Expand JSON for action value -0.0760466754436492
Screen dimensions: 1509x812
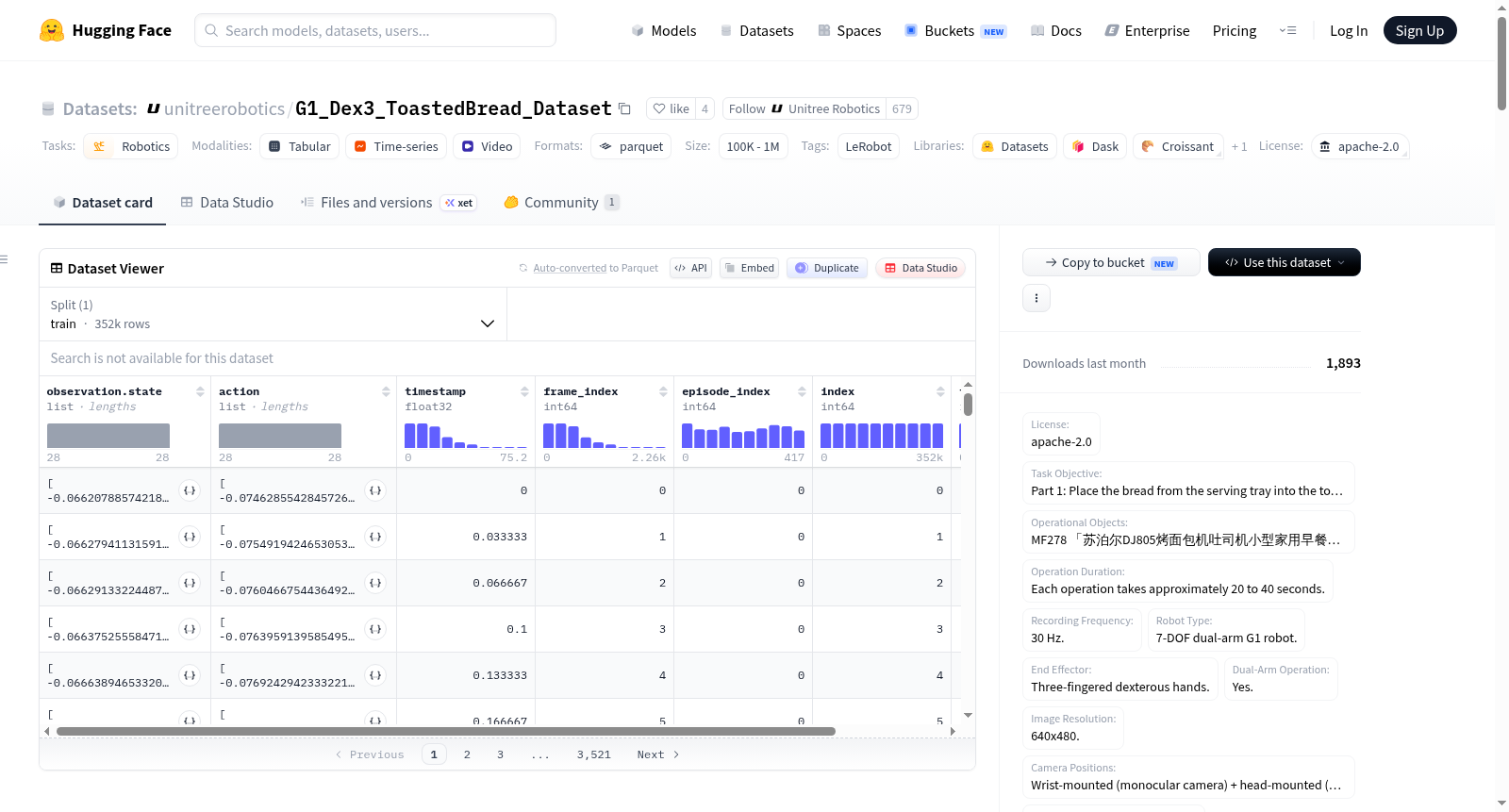tap(375, 583)
